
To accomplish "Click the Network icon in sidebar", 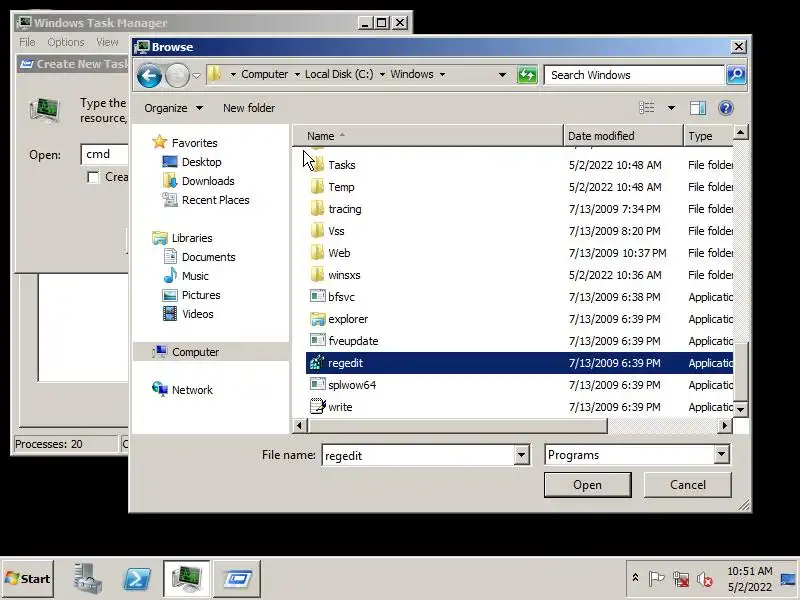I will pyautogui.click(x=160, y=389).
